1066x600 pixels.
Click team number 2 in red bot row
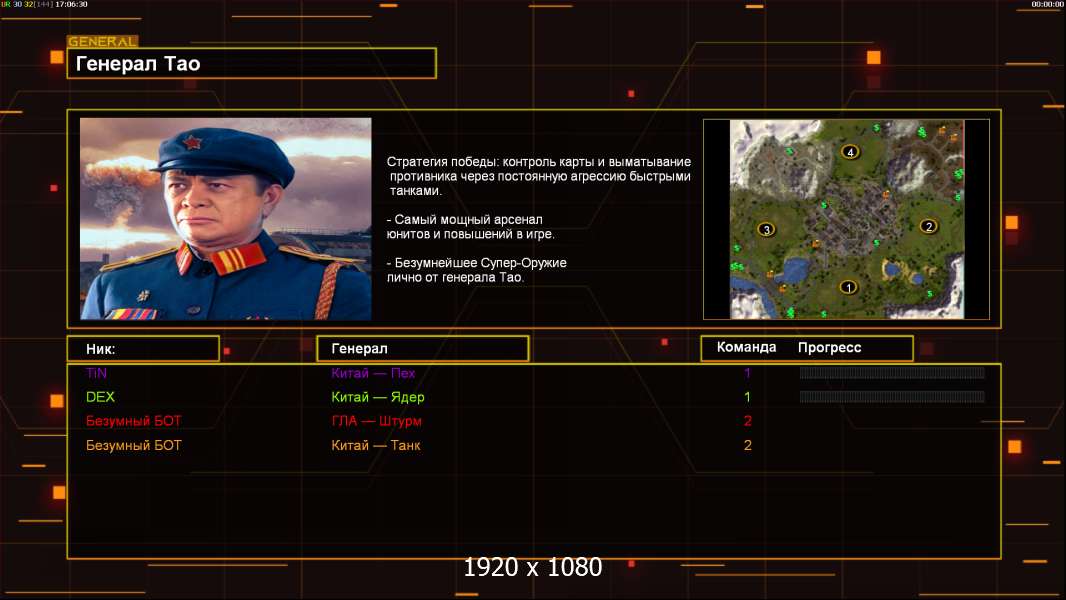click(748, 421)
